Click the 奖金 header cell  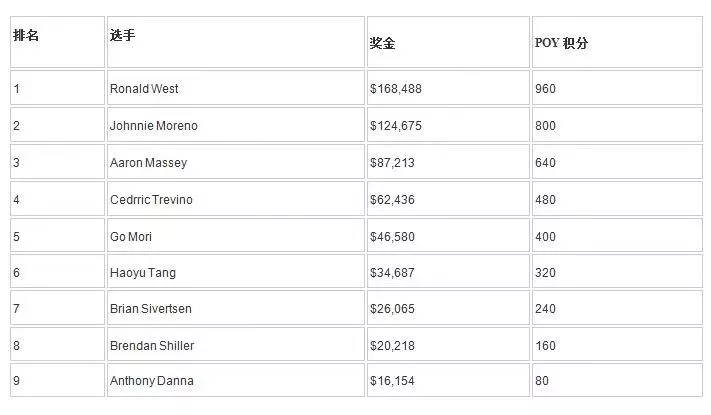(448, 42)
